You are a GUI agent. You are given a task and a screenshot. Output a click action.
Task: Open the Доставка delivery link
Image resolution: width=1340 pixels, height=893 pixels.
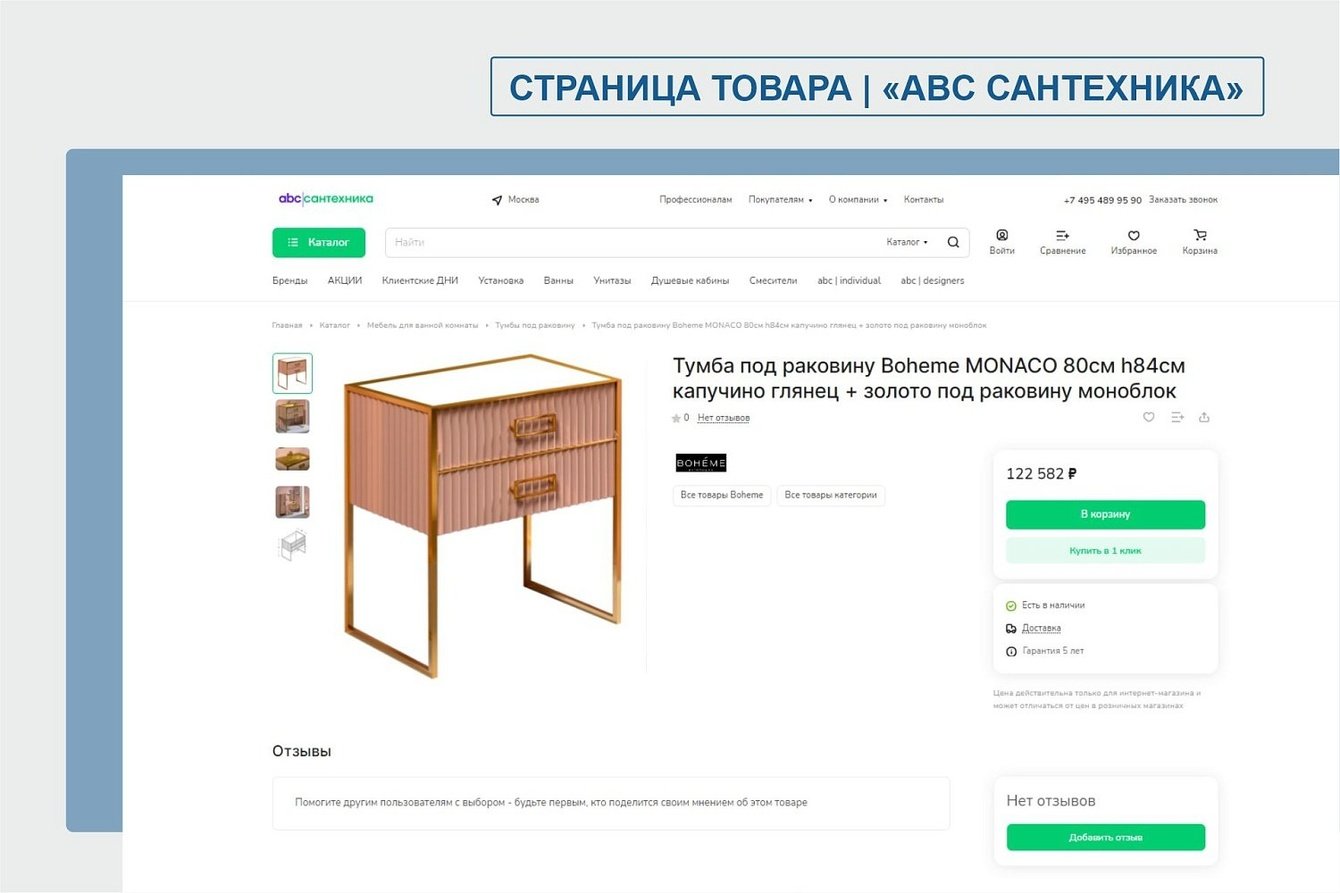click(1041, 628)
